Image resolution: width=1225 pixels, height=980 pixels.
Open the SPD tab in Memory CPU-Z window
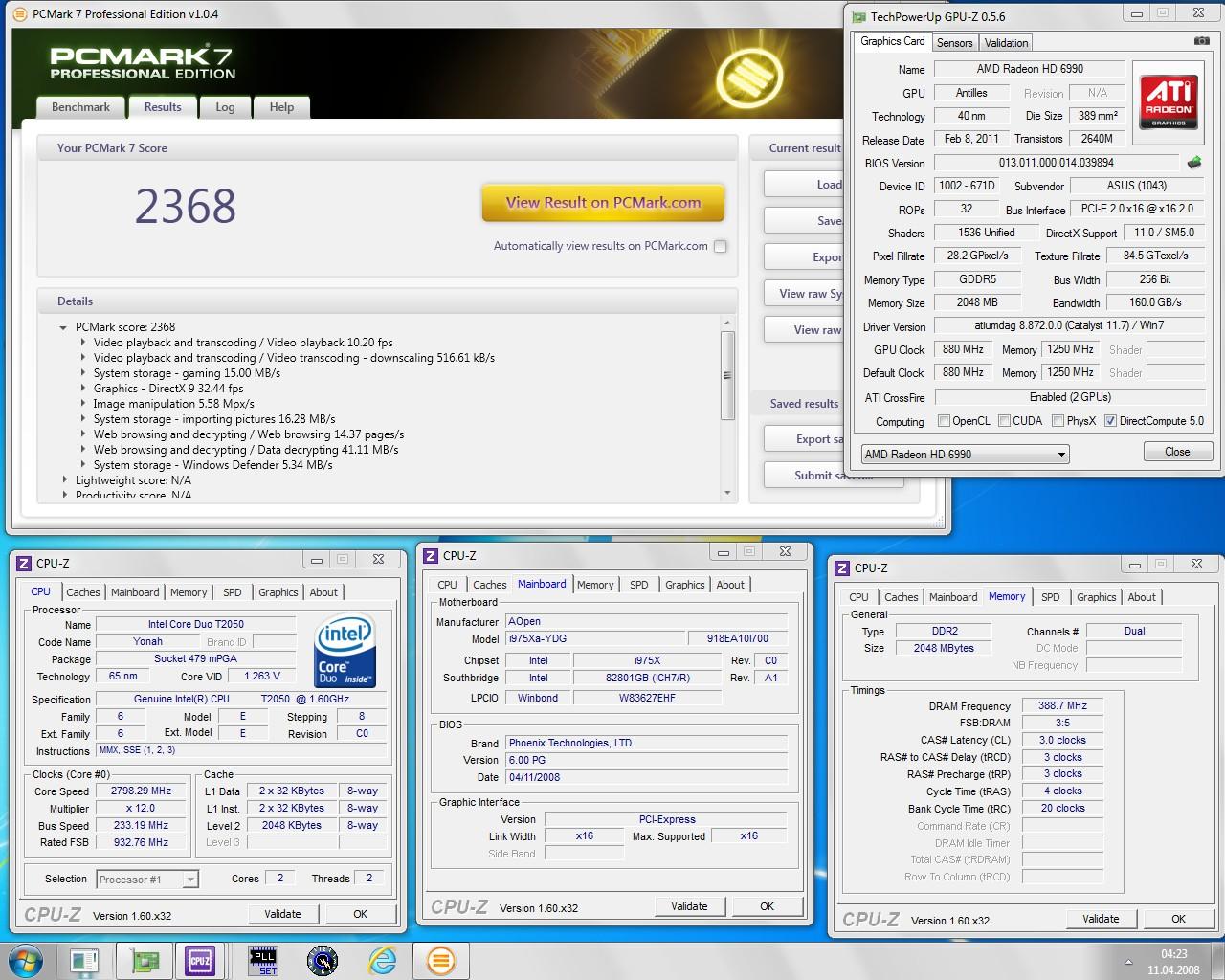coord(1050,597)
